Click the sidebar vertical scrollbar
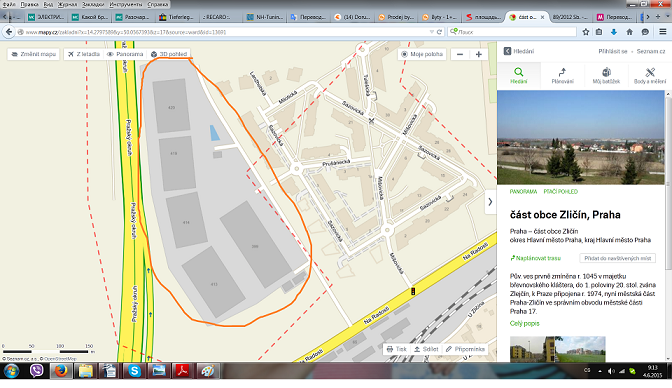The height and width of the screenshot is (388, 672). [x=668, y=180]
